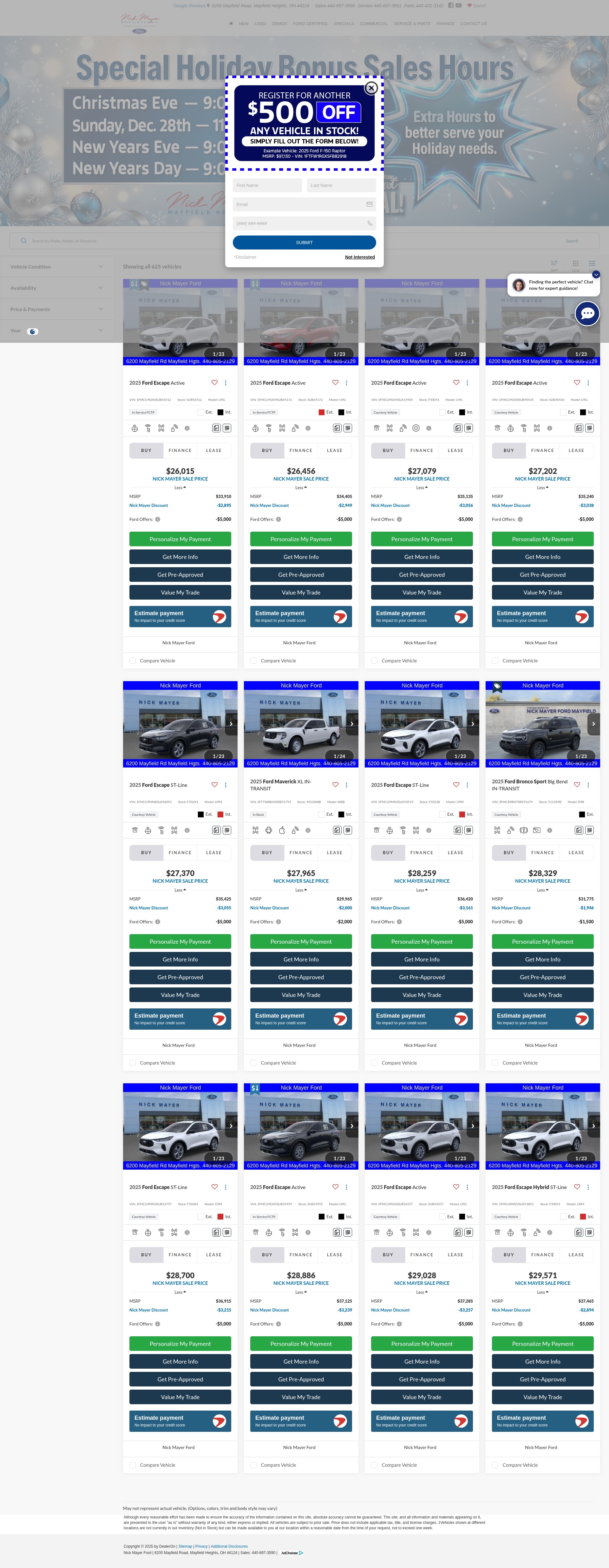Close the $500 off registration popup
Image resolution: width=609 pixels, height=1568 pixels.
371,88
